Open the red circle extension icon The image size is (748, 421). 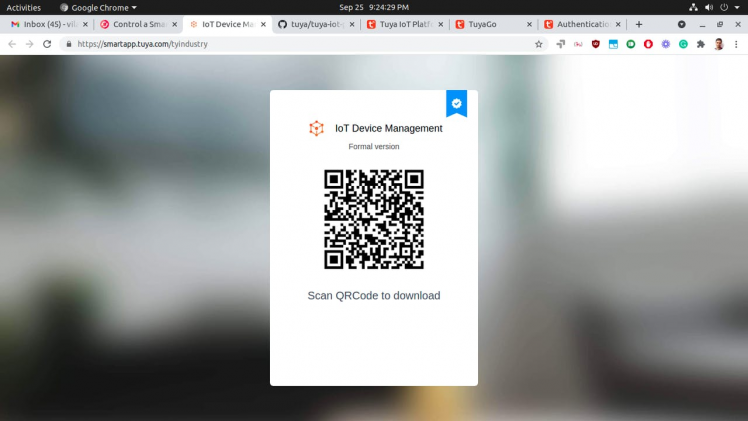click(648, 44)
